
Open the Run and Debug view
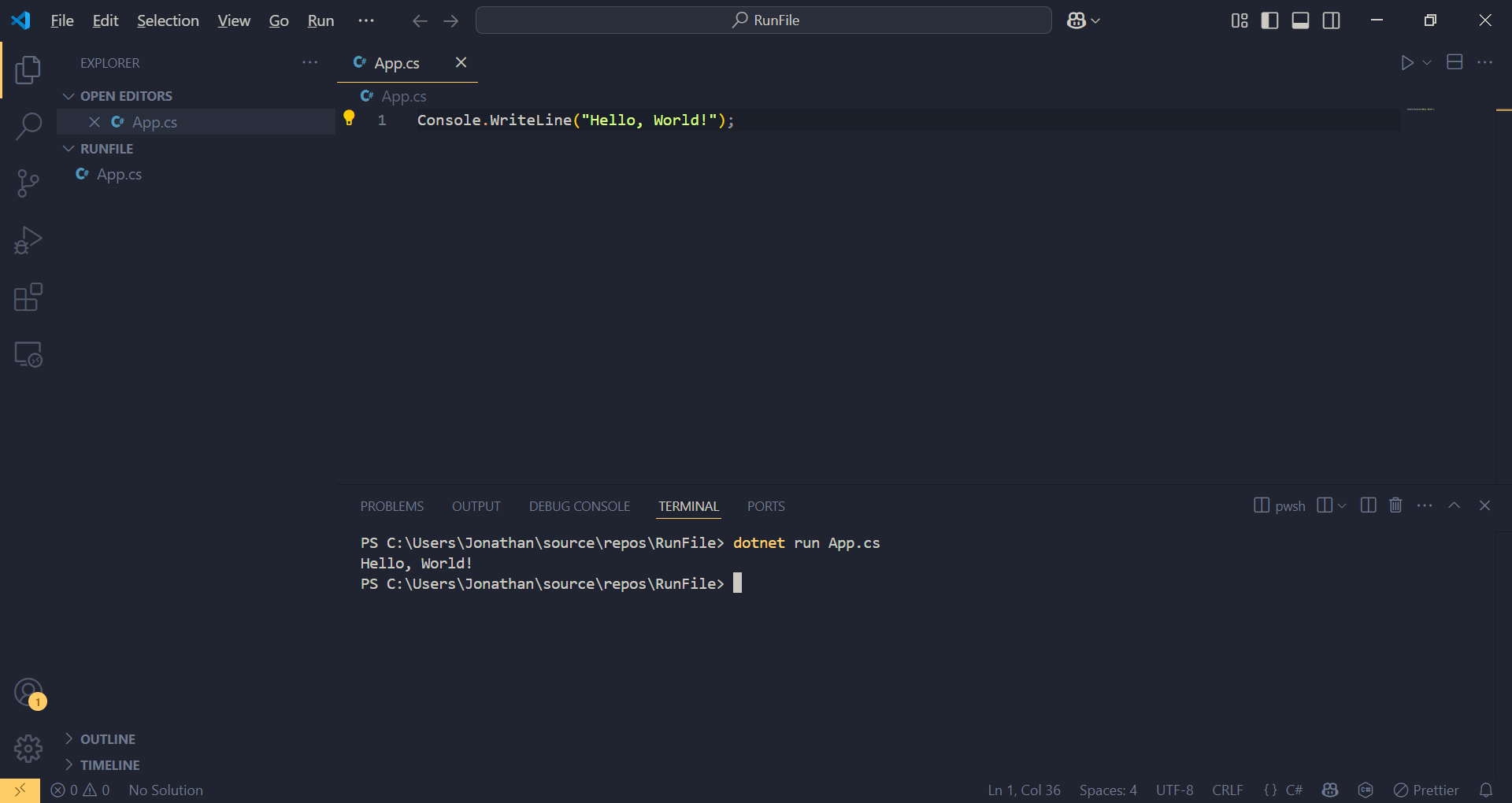(28, 240)
